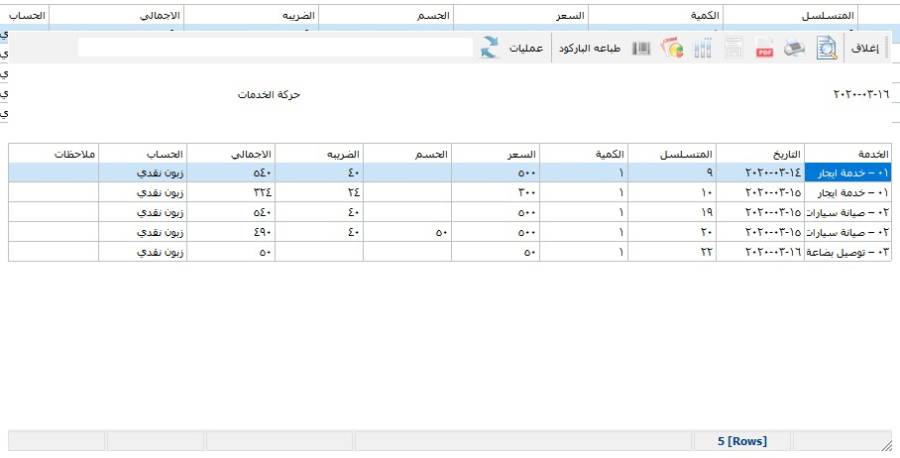The height and width of the screenshot is (458, 900).
Task: Select زبون نقدي account in serial 22 row
Action: [x=143, y=252]
